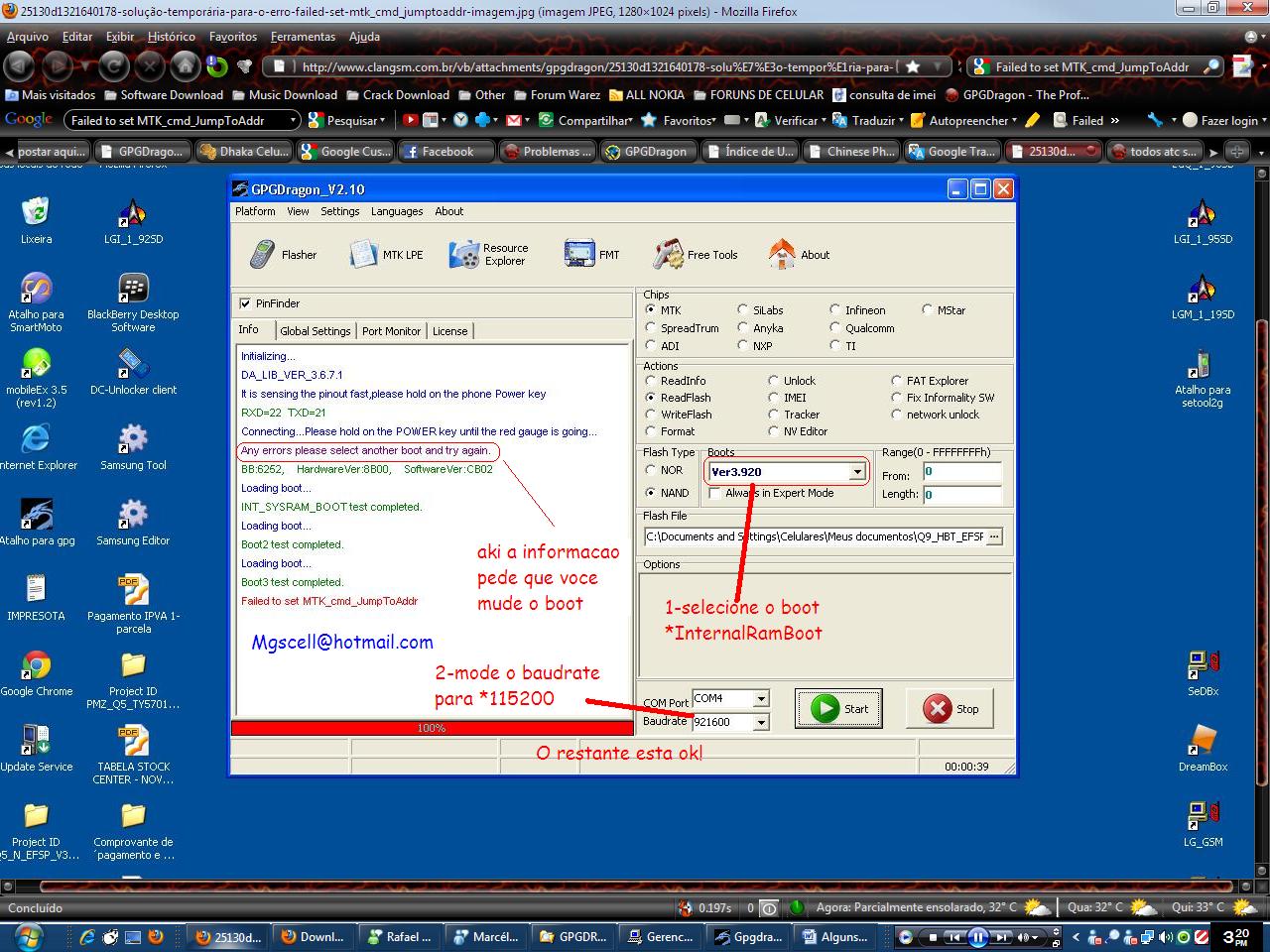Viewport: 1270px width, 952px height.
Task: Click the Stop button
Action: point(951,709)
